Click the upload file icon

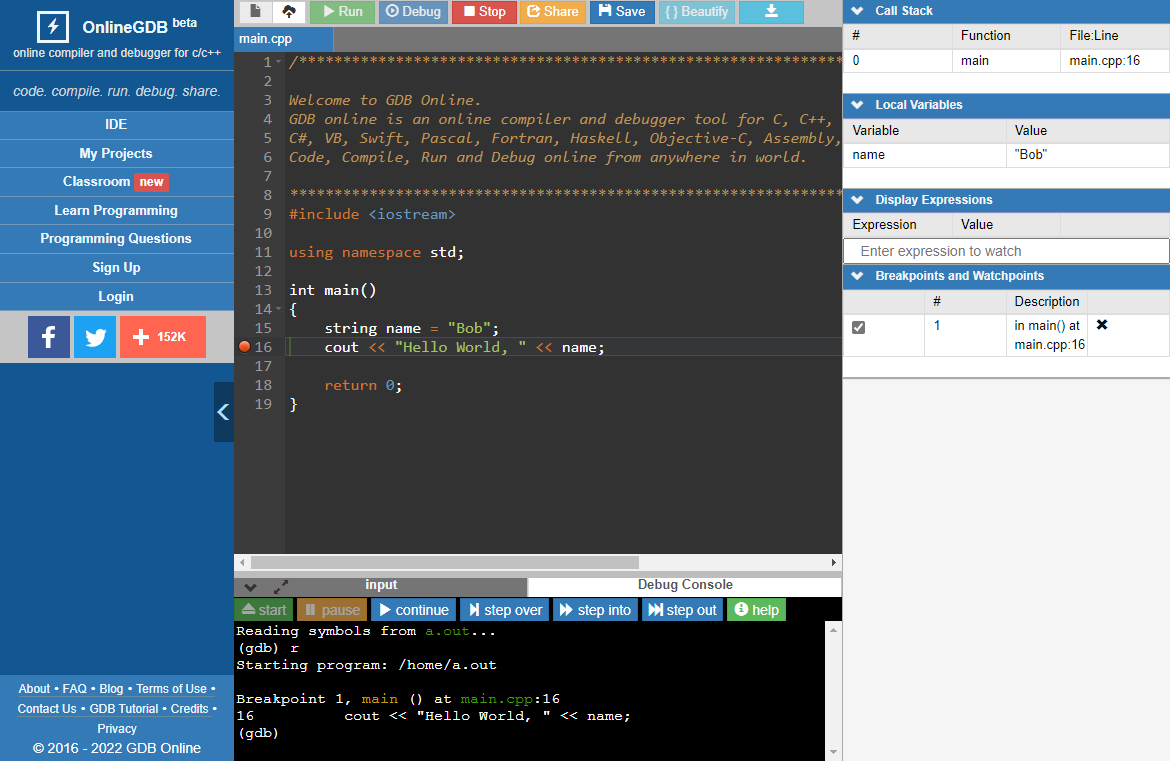coord(288,12)
